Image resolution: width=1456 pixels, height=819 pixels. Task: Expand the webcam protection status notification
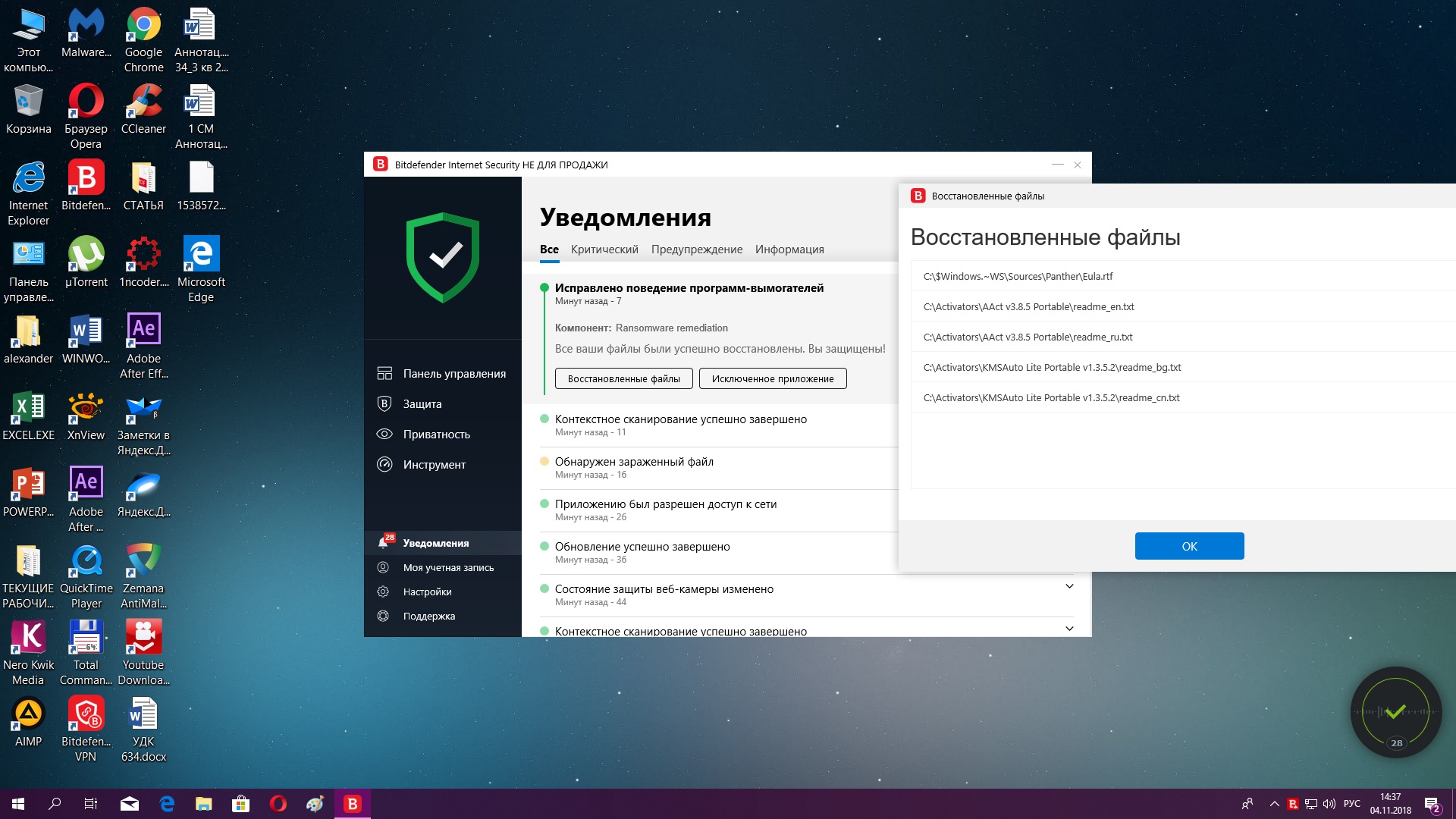coord(1069,586)
